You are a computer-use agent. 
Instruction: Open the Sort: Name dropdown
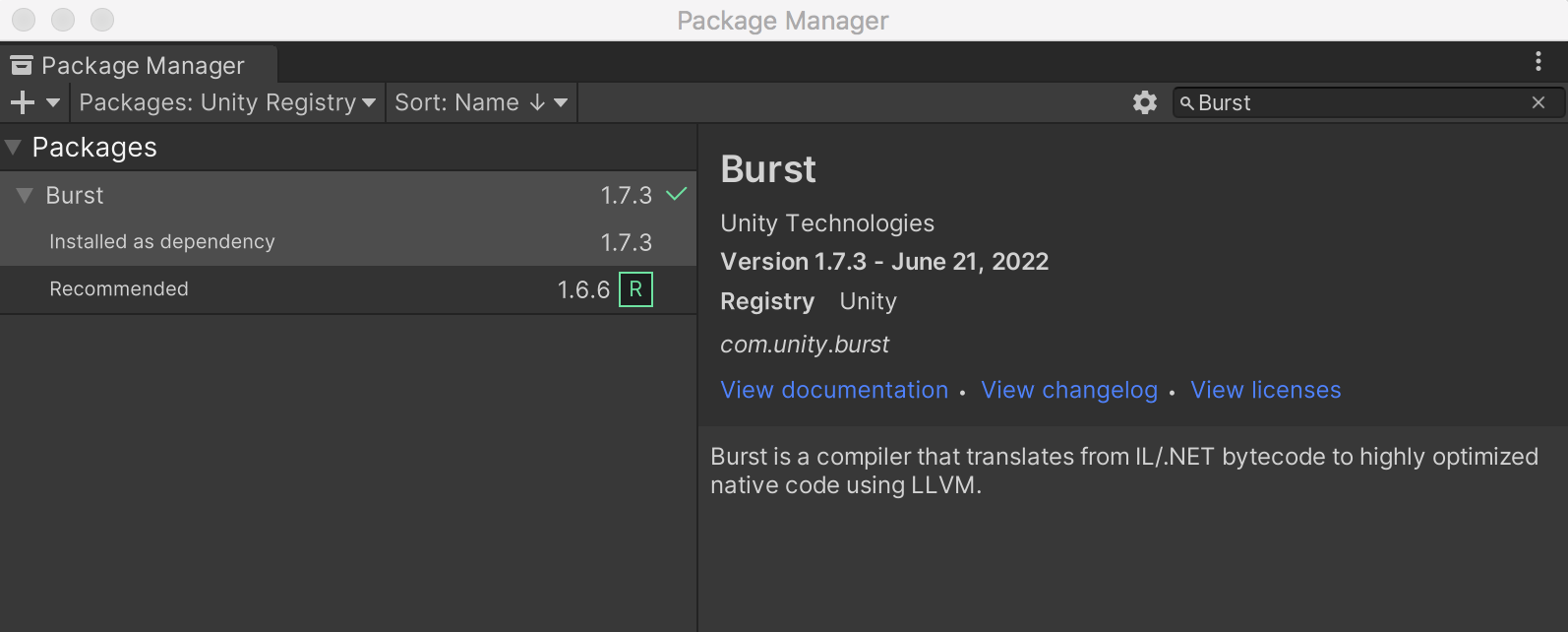click(481, 102)
